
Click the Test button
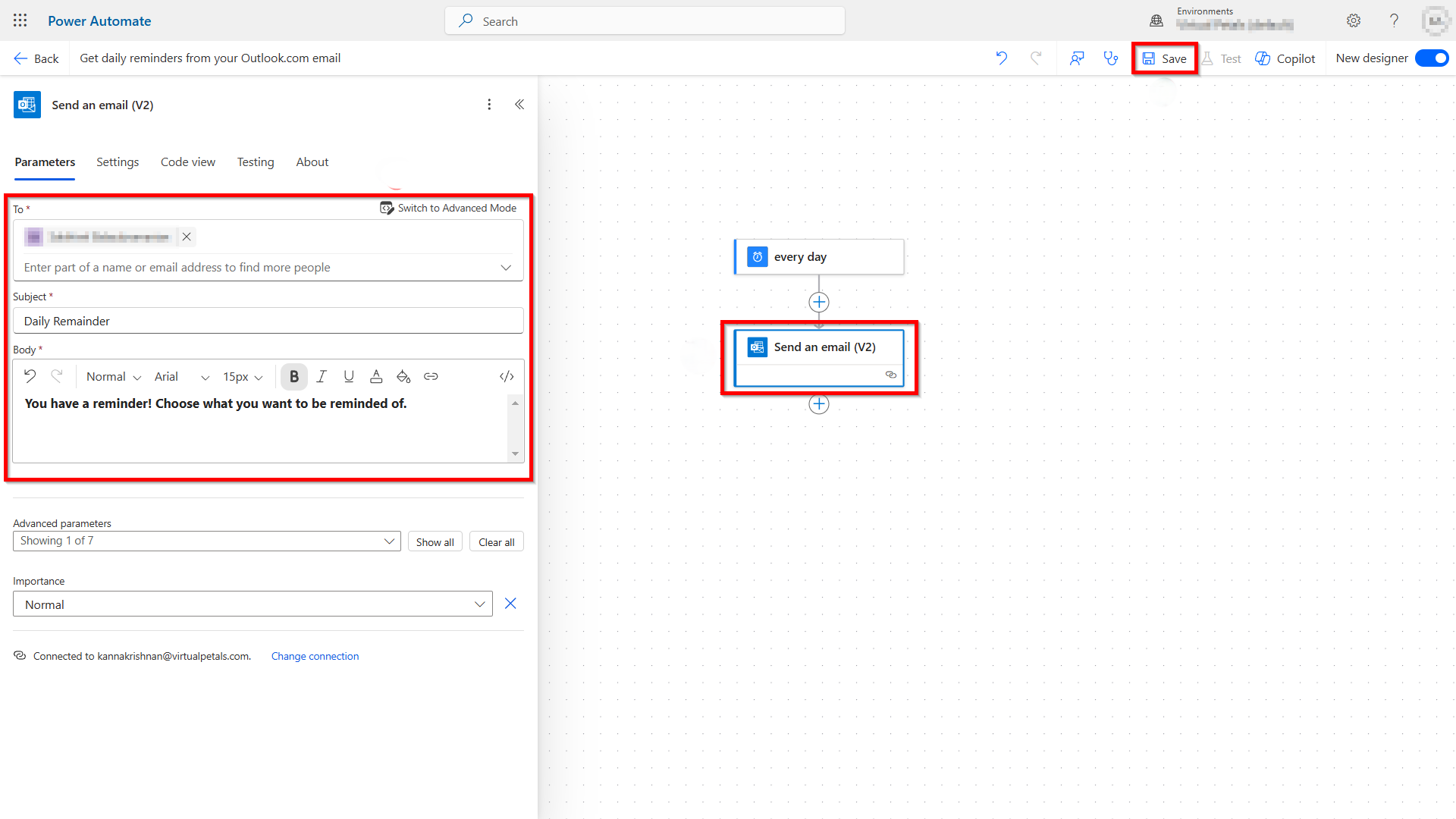click(x=1222, y=58)
